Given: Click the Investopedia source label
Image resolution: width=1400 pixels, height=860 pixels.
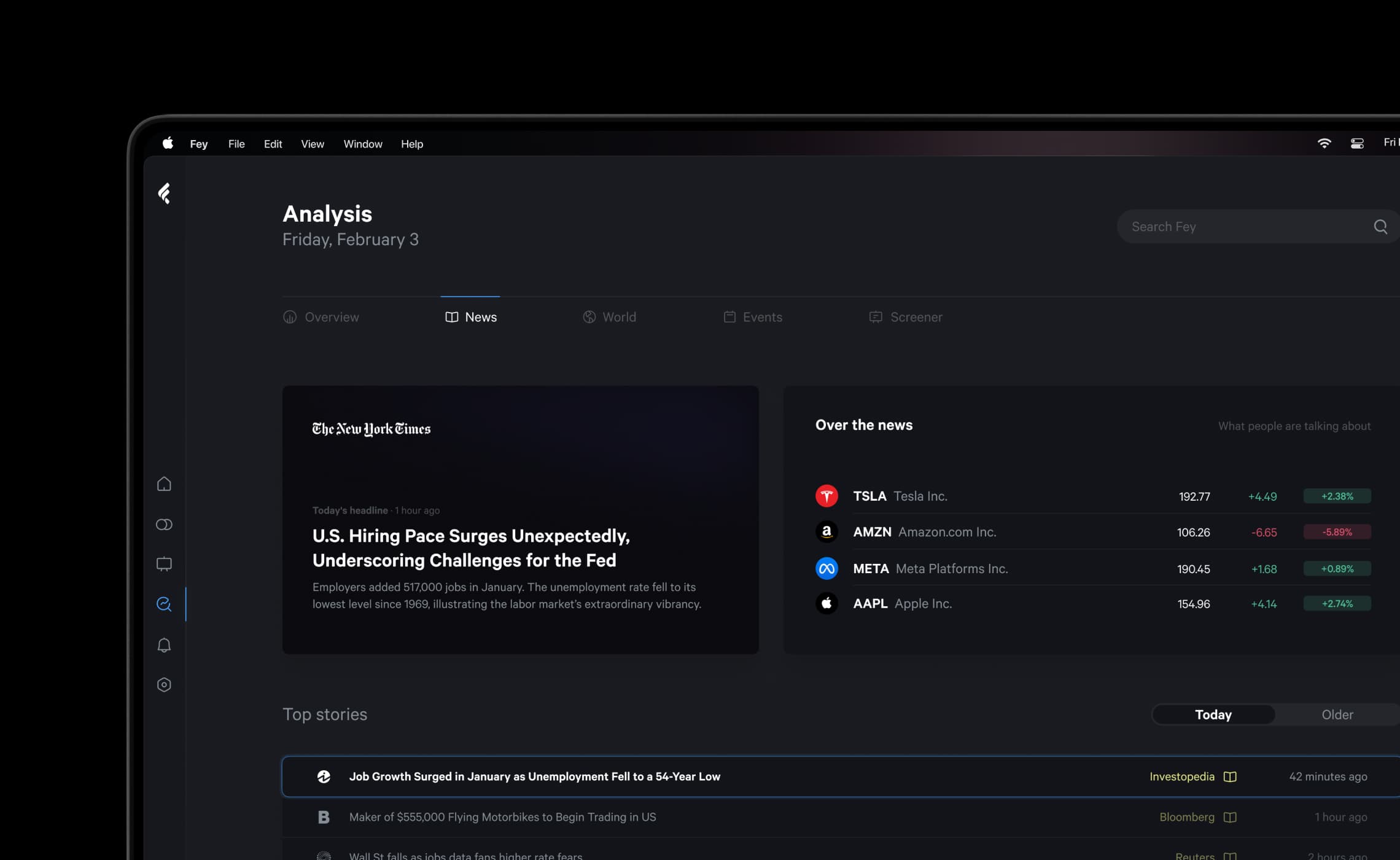Looking at the screenshot, I should [x=1182, y=776].
